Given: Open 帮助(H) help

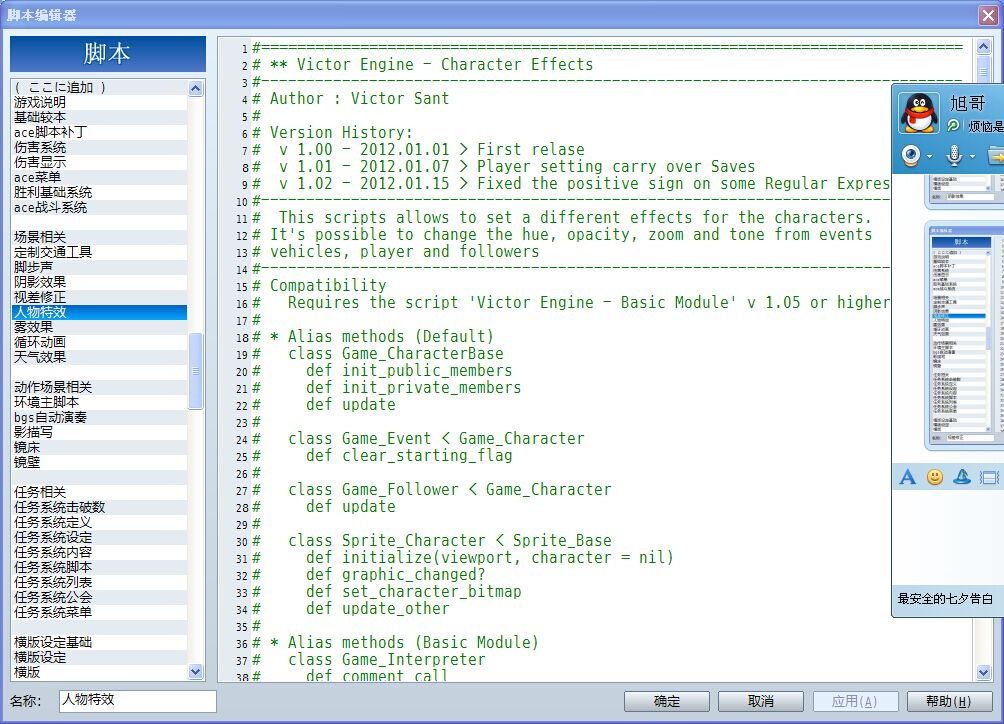Looking at the screenshot, I should (949, 702).
